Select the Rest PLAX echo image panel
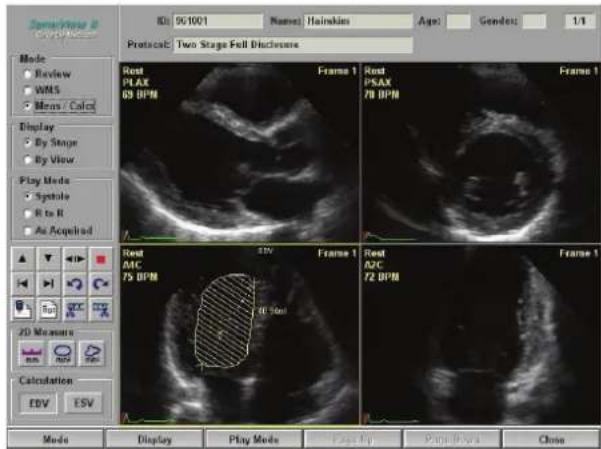The height and width of the screenshot is (449, 601). click(239, 153)
